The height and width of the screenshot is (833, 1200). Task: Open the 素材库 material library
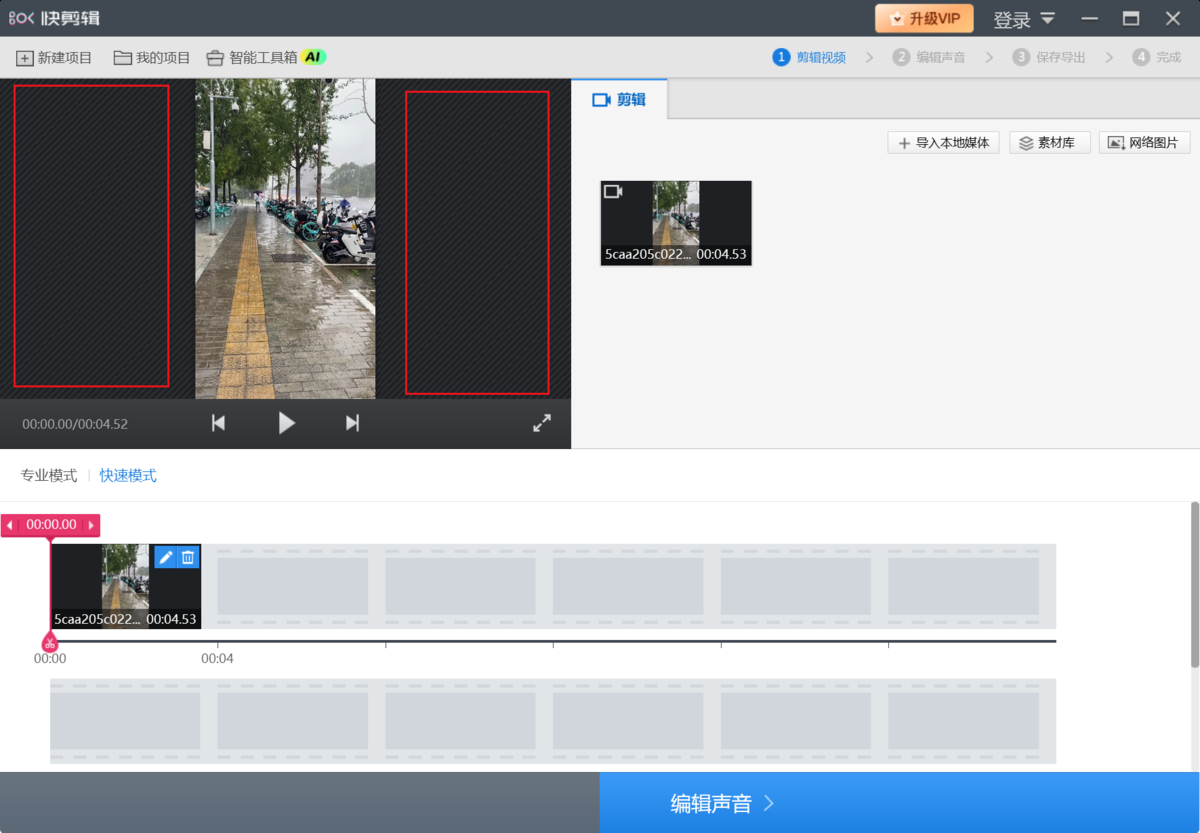1049,143
